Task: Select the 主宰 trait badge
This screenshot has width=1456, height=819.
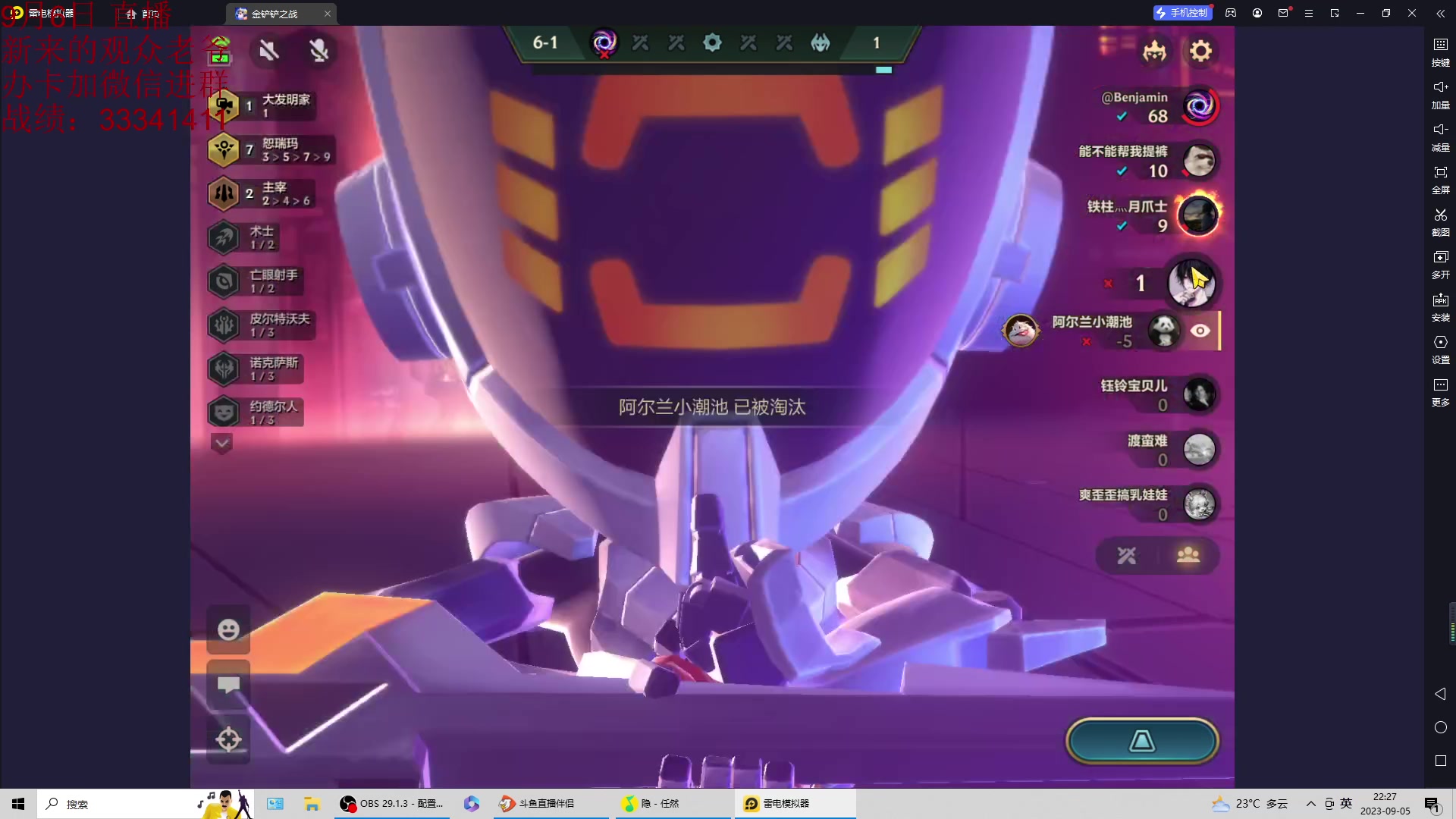Action: [224, 193]
